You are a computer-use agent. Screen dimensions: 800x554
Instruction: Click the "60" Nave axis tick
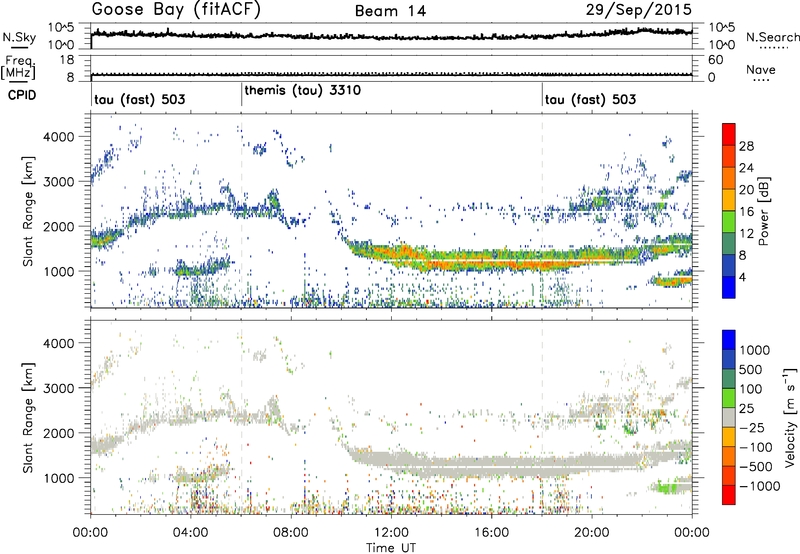coord(715,60)
